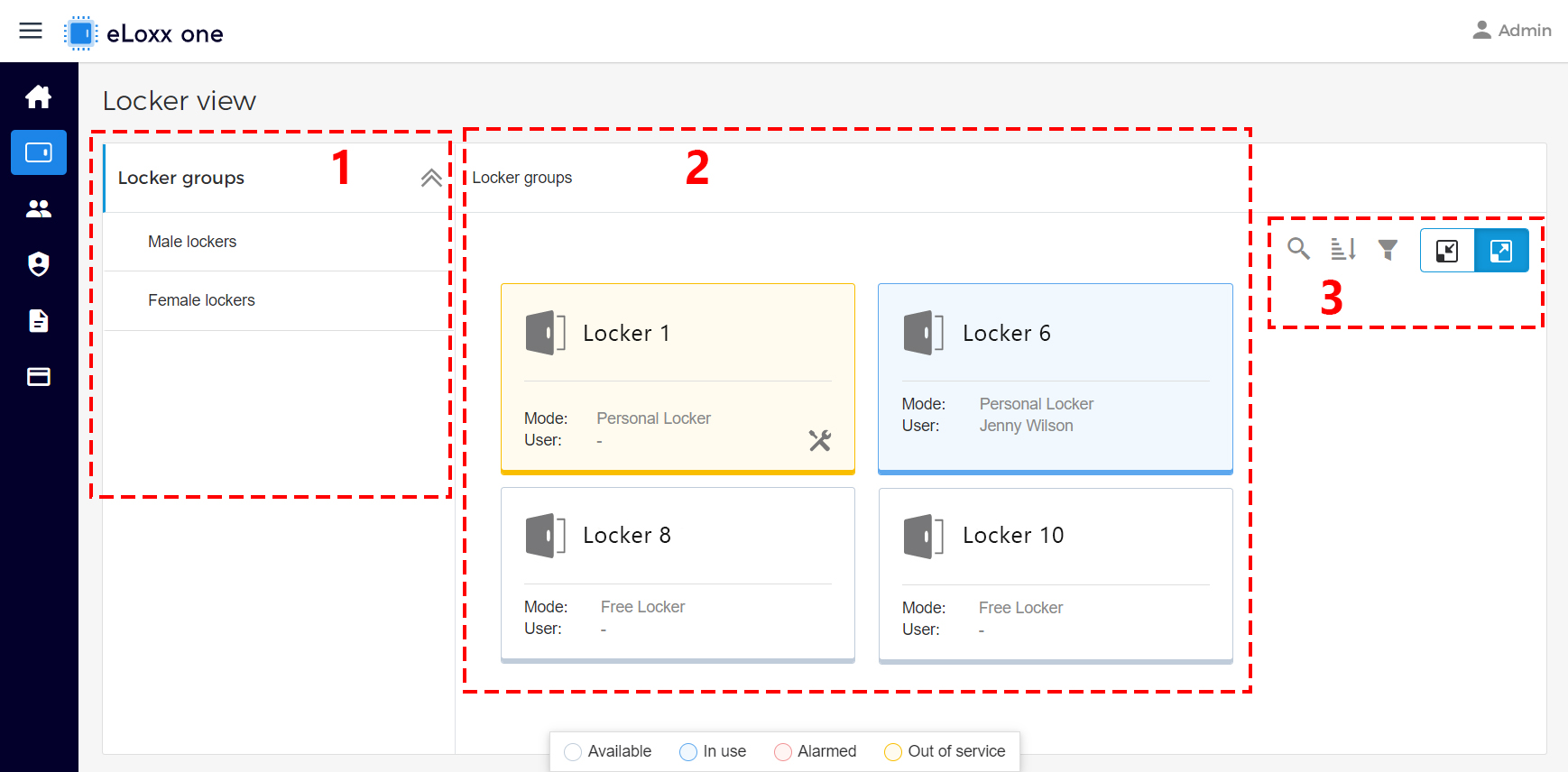
Task: Click the maintenance tools icon on Locker 1
Action: click(820, 440)
